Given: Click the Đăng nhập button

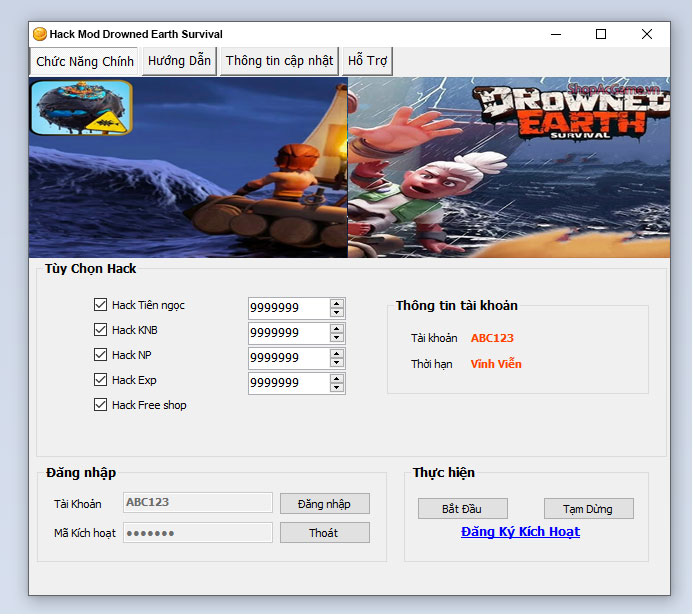Looking at the screenshot, I should click(x=324, y=504).
